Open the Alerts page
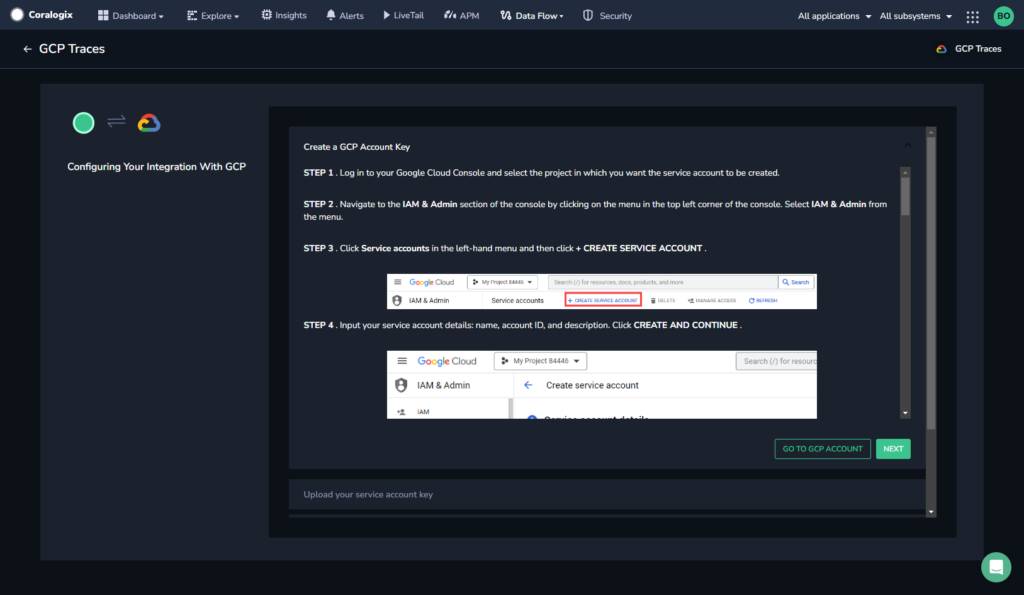This screenshot has height=595, width=1024. (x=345, y=16)
